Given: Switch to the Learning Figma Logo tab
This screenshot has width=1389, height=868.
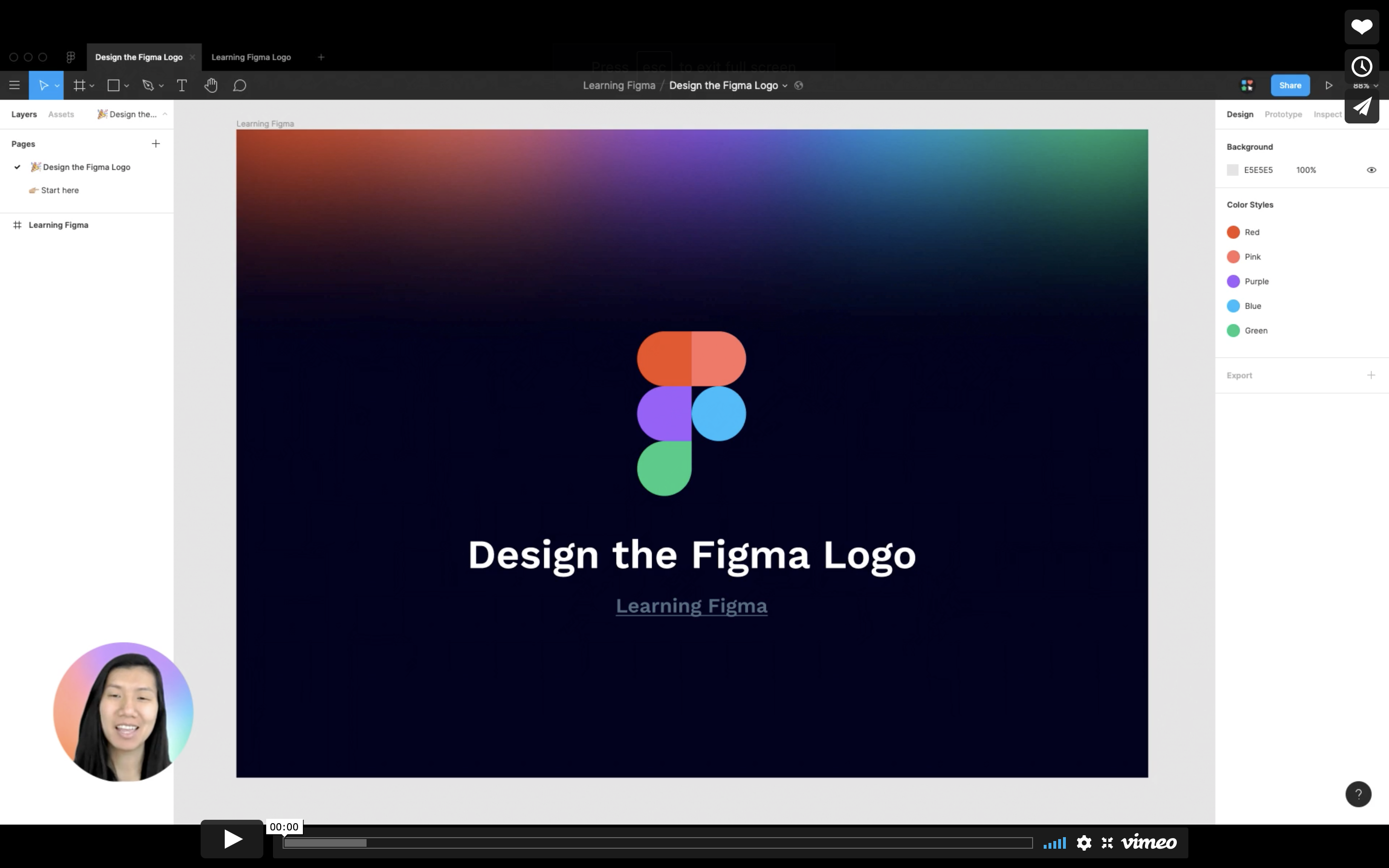Looking at the screenshot, I should tap(251, 57).
